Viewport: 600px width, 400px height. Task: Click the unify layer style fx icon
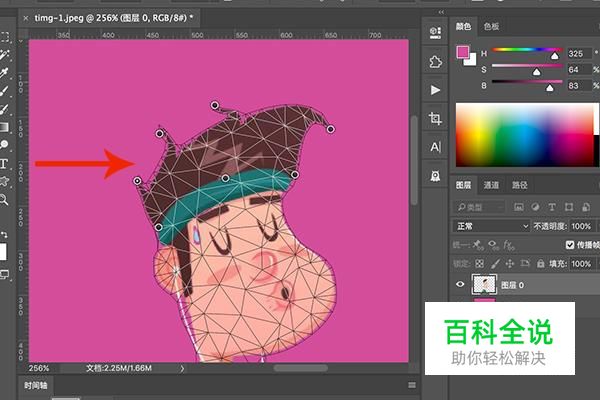(509, 245)
